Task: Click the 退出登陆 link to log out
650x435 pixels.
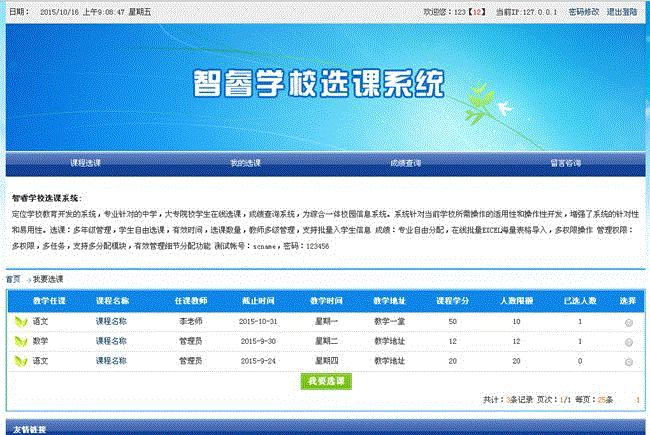Action: [622, 12]
